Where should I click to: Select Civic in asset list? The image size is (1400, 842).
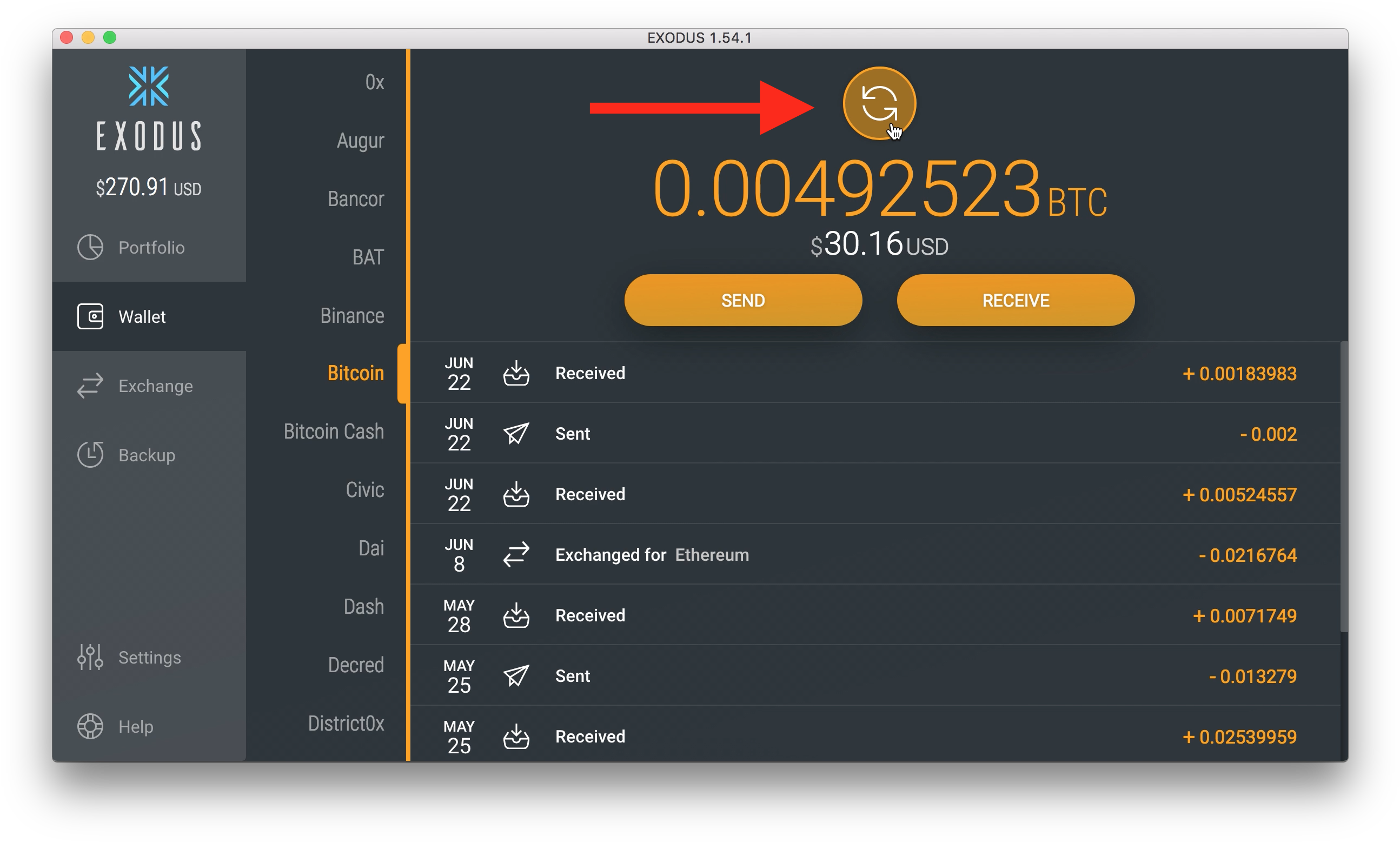[365, 490]
